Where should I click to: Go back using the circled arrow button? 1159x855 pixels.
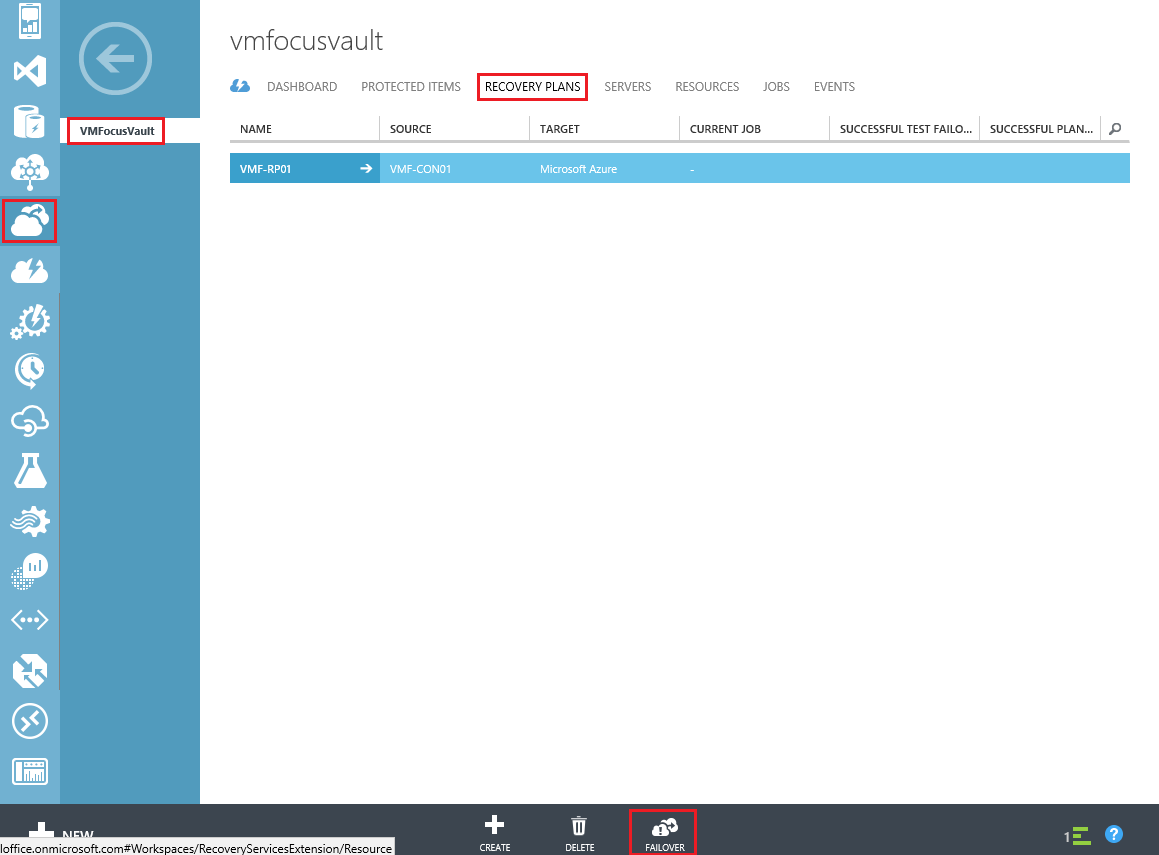click(x=115, y=59)
